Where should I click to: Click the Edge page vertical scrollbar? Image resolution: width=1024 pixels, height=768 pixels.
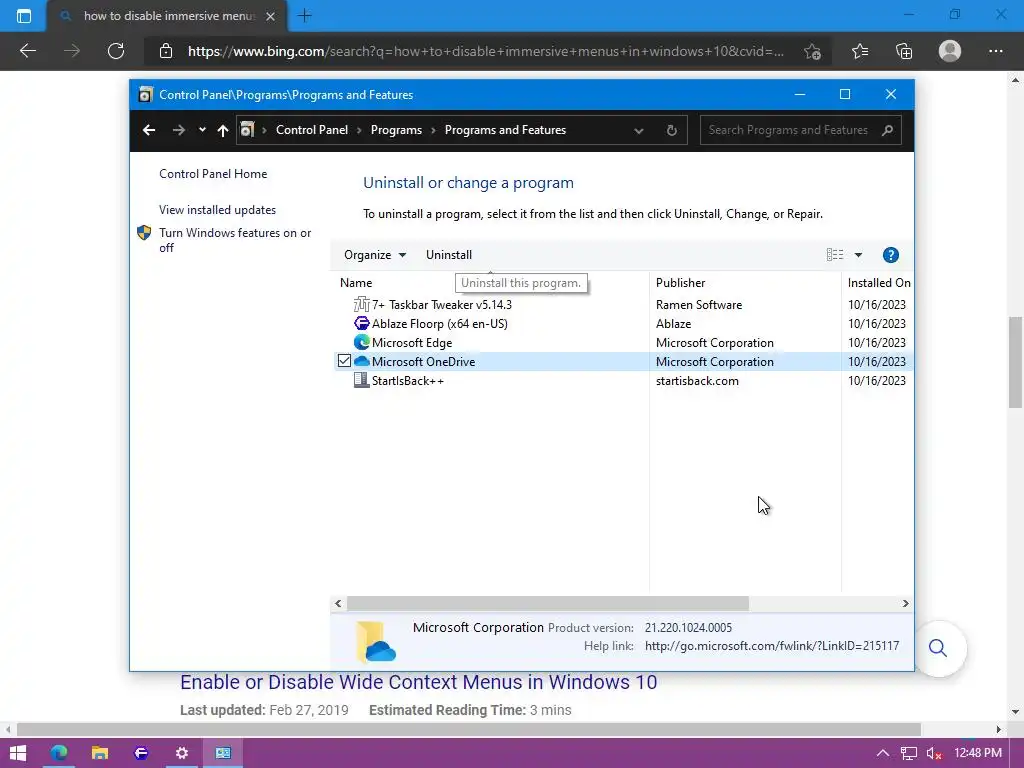coord(1015,362)
